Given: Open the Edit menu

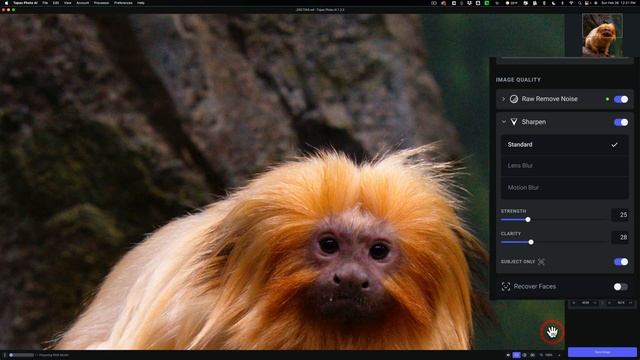Looking at the screenshot, I should tap(56, 3).
